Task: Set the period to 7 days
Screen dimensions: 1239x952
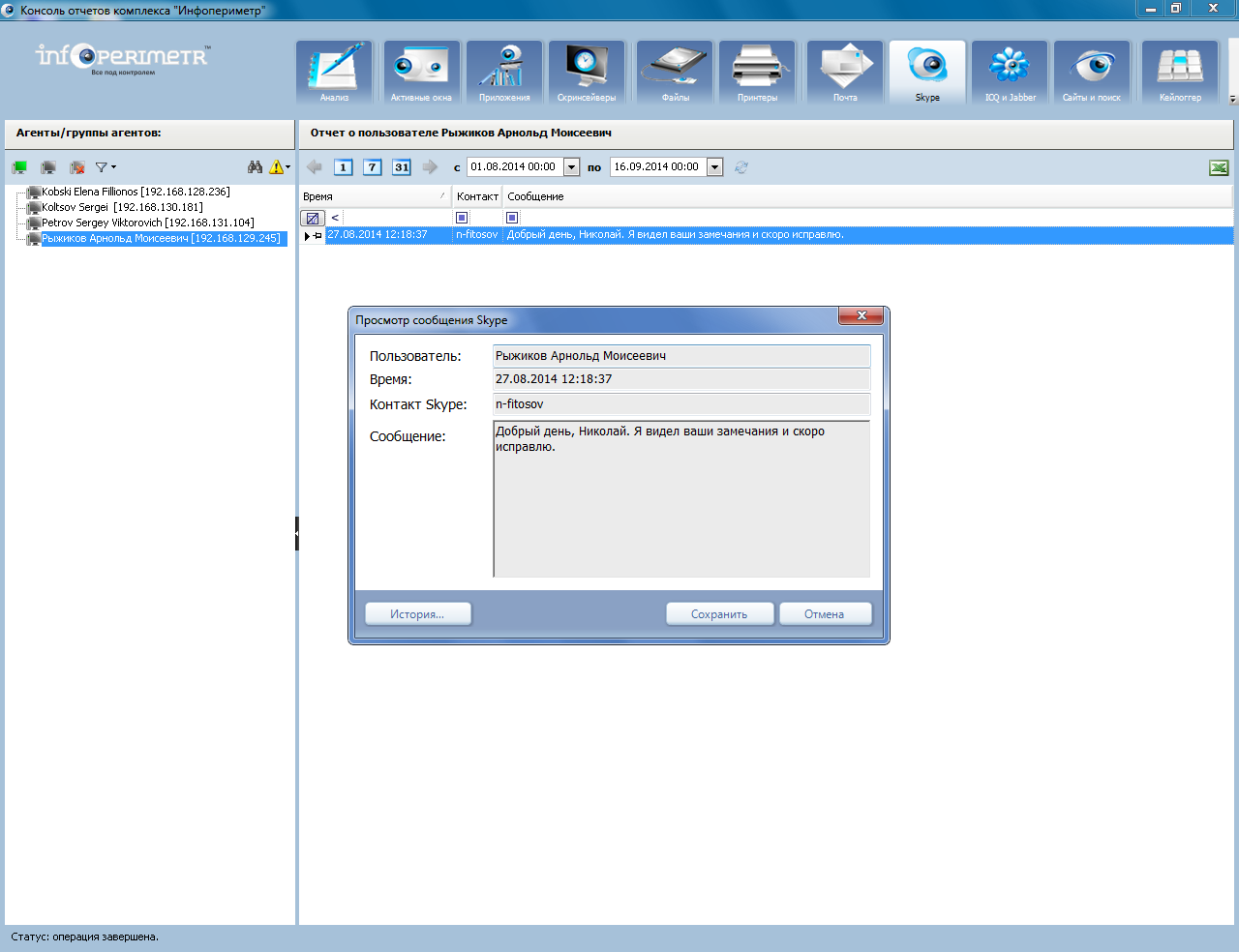Action: pyautogui.click(x=373, y=167)
